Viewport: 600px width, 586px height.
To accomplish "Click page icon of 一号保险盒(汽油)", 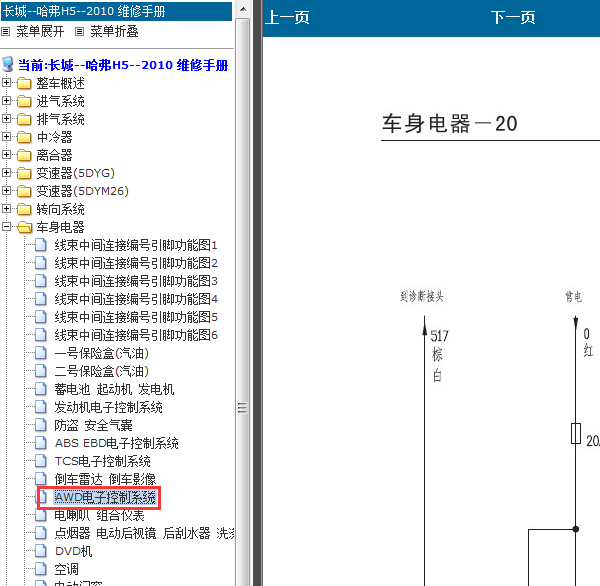I will (x=41, y=353).
